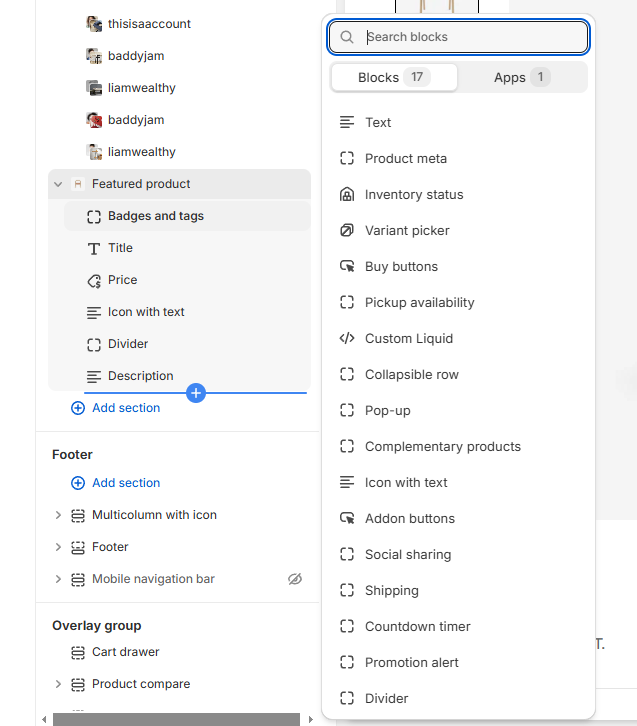This screenshot has height=726, width=637.
Task: Click the magnifier icon in Search blocks
Action: pyautogui.click(x=347, y=37)
